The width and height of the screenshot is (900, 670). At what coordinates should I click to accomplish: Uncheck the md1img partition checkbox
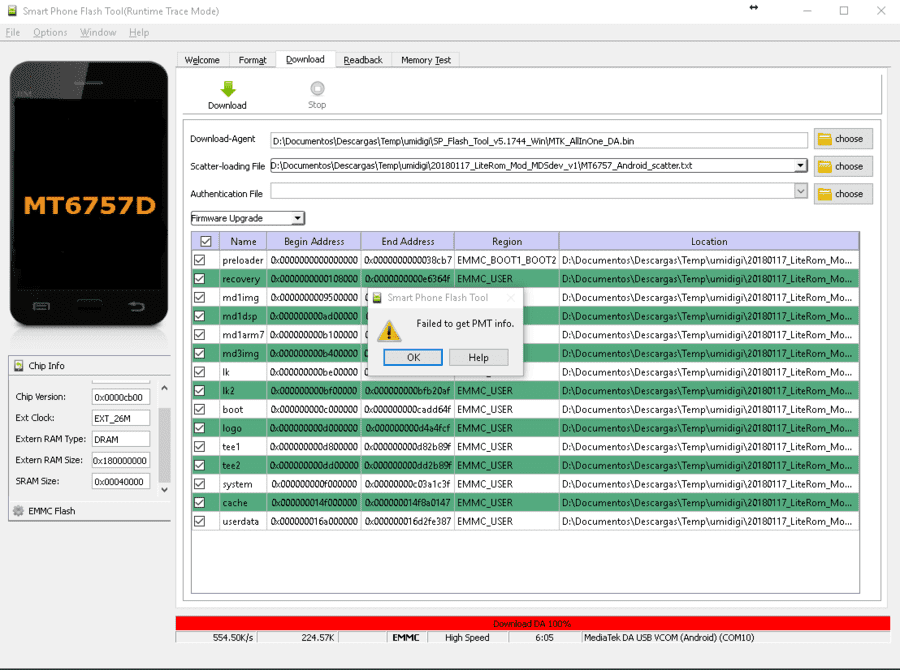tap(200, 297)
